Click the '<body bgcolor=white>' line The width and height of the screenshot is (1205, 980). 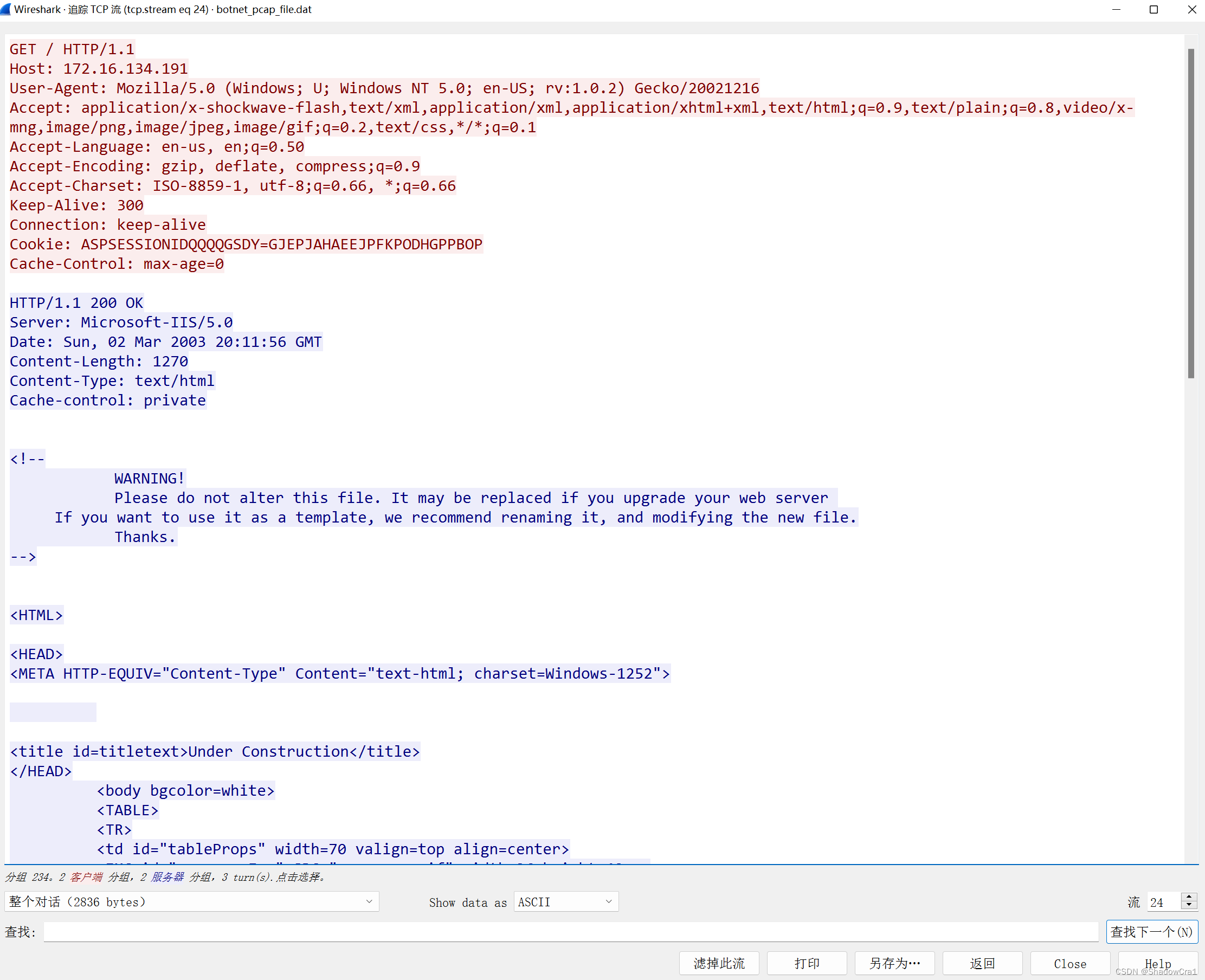[186, 790]
